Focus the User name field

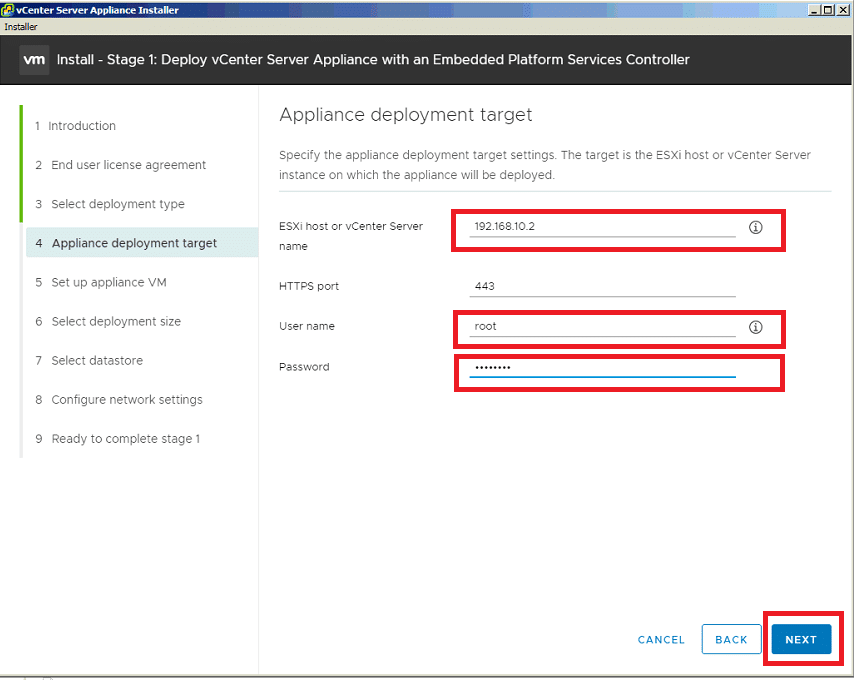[602, 327]
